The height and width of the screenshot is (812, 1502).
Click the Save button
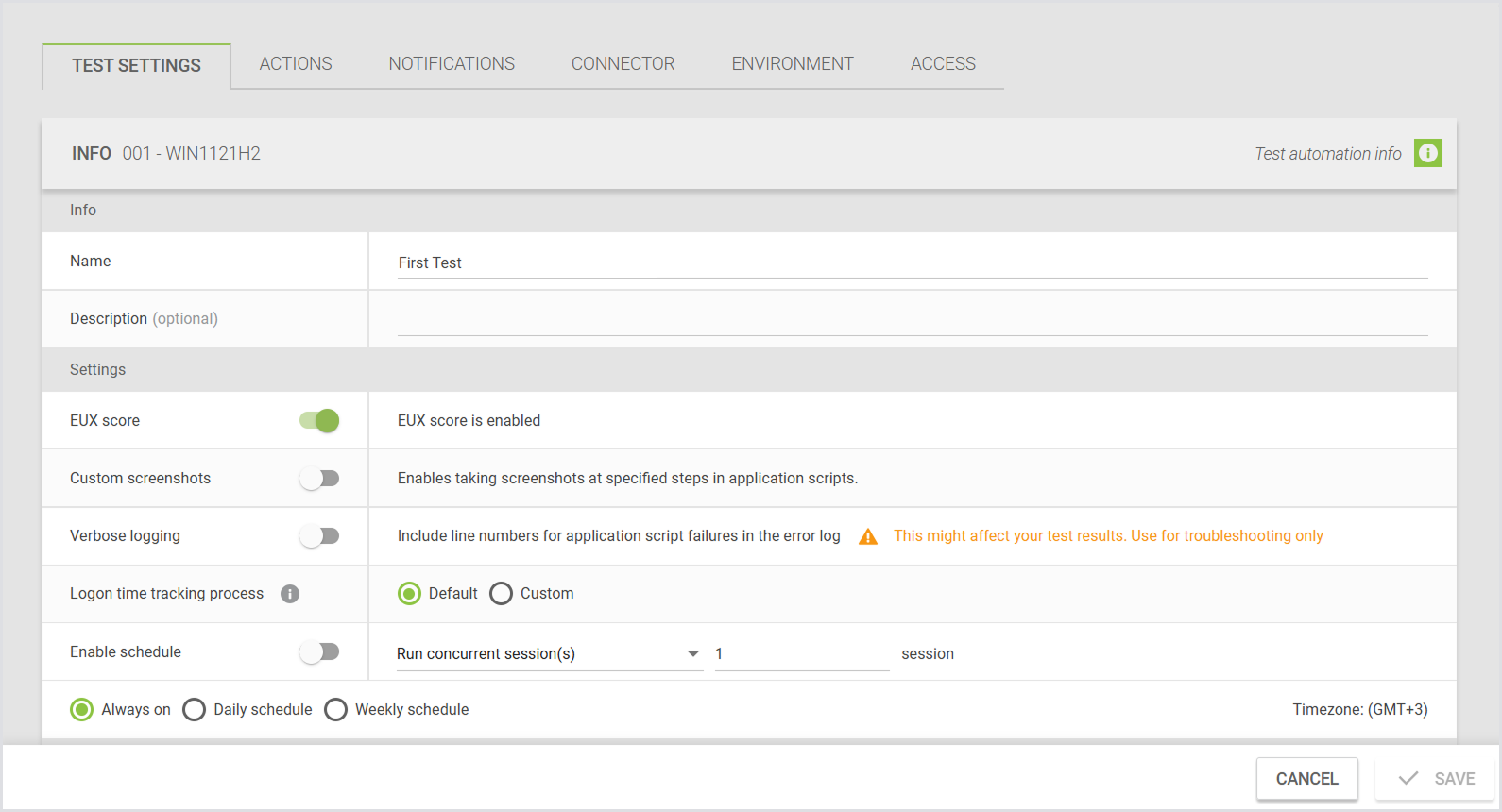click(x=1436, y=779)
